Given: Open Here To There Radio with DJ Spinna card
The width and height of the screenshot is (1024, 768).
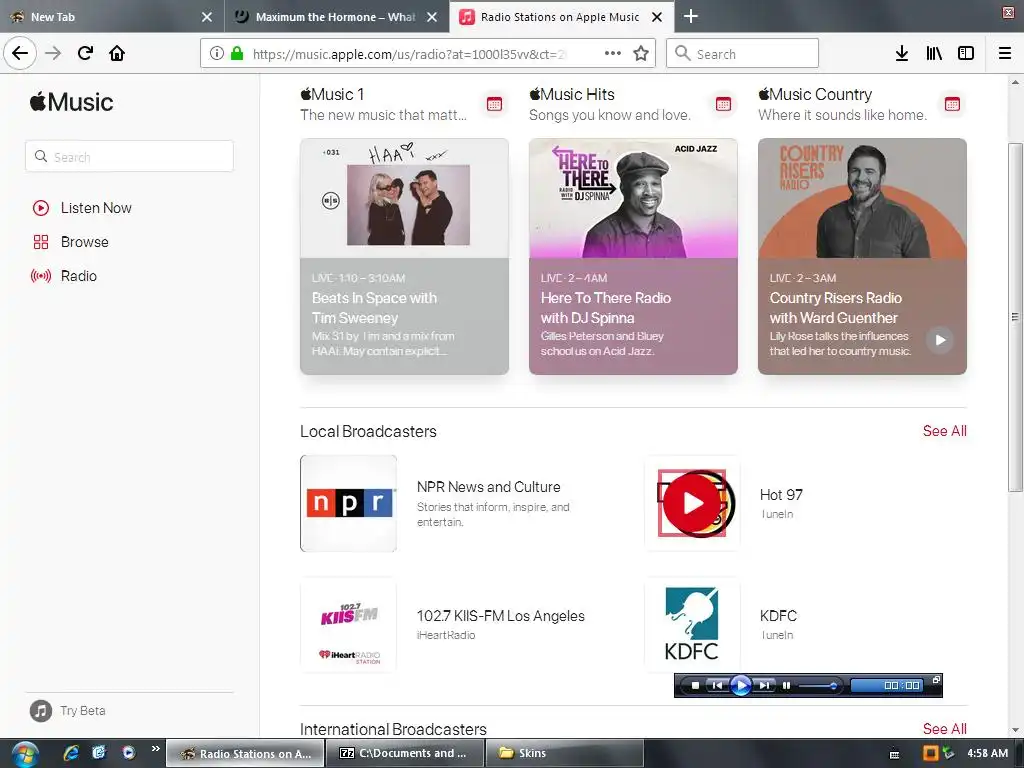Looking at the screenshot, I should point(633,256).
